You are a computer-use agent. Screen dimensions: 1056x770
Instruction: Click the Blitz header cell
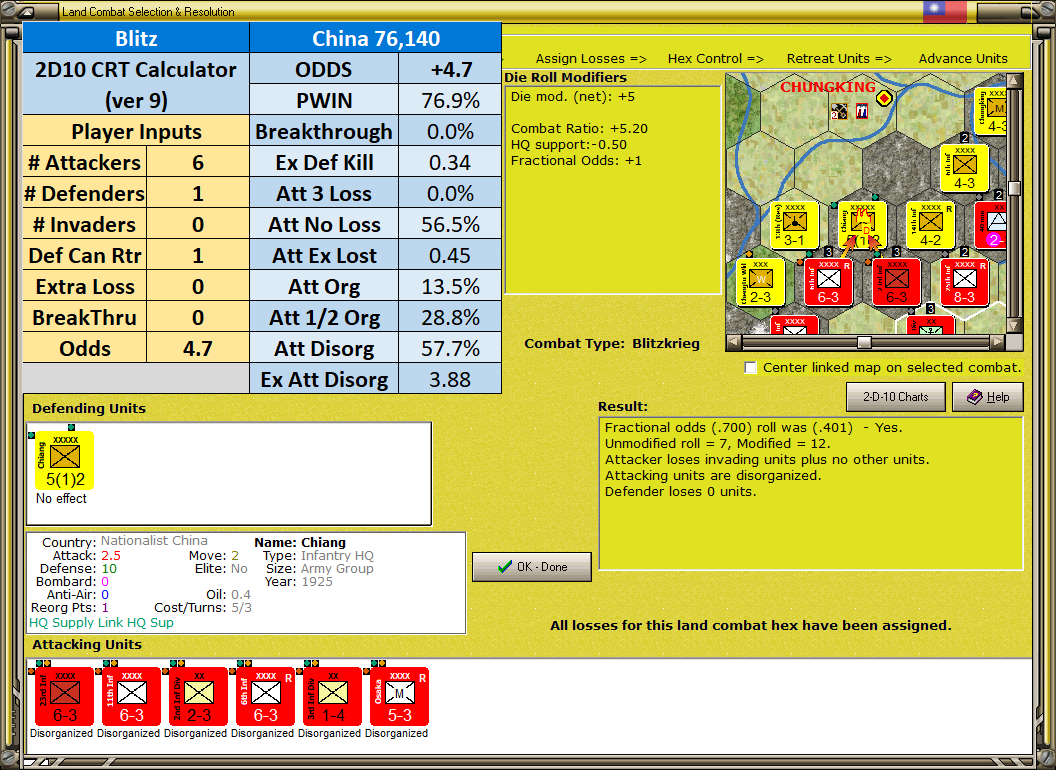coord(136,38)
